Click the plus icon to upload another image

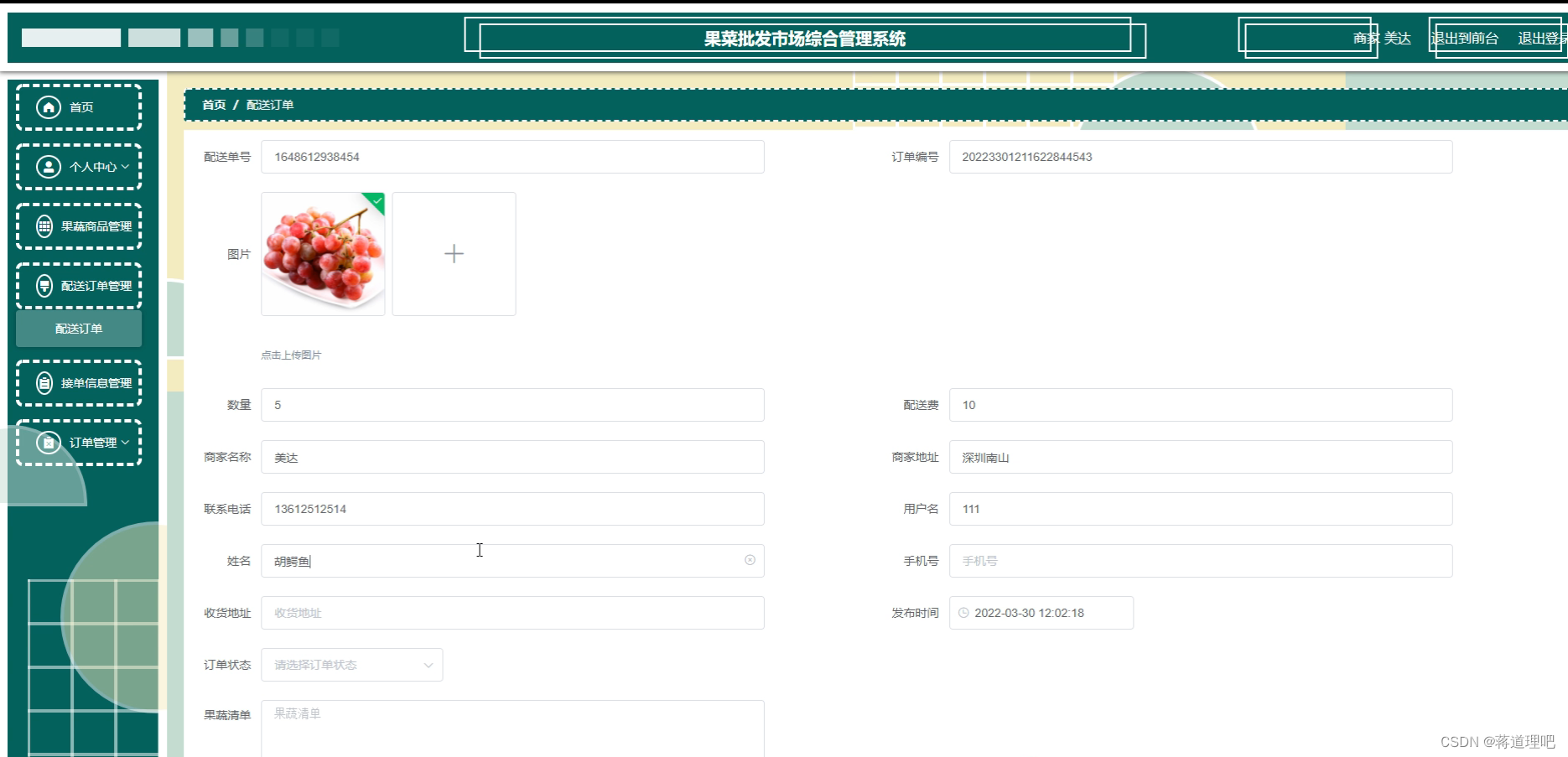pyautogui.click(x=453, y=253)
